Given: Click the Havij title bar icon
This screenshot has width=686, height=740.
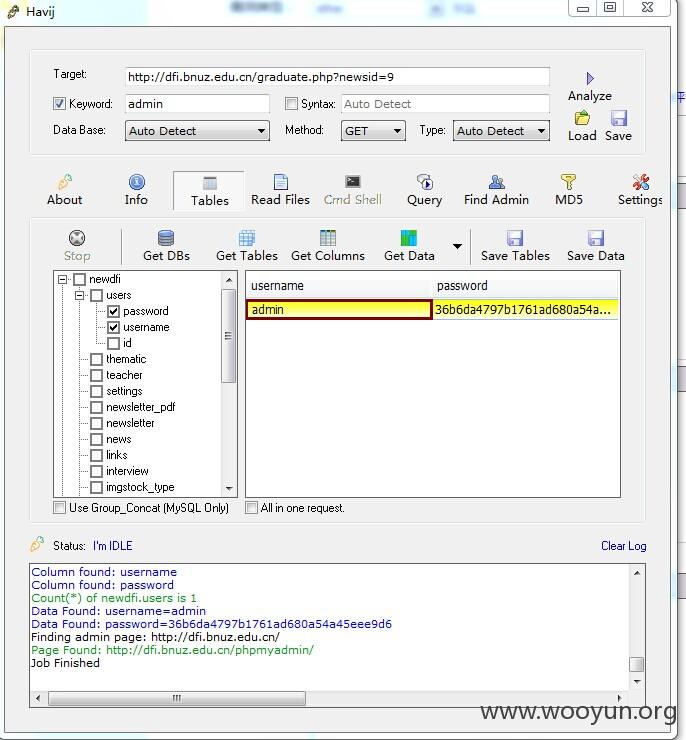Looking at the screenshot, I should point(13,11).
